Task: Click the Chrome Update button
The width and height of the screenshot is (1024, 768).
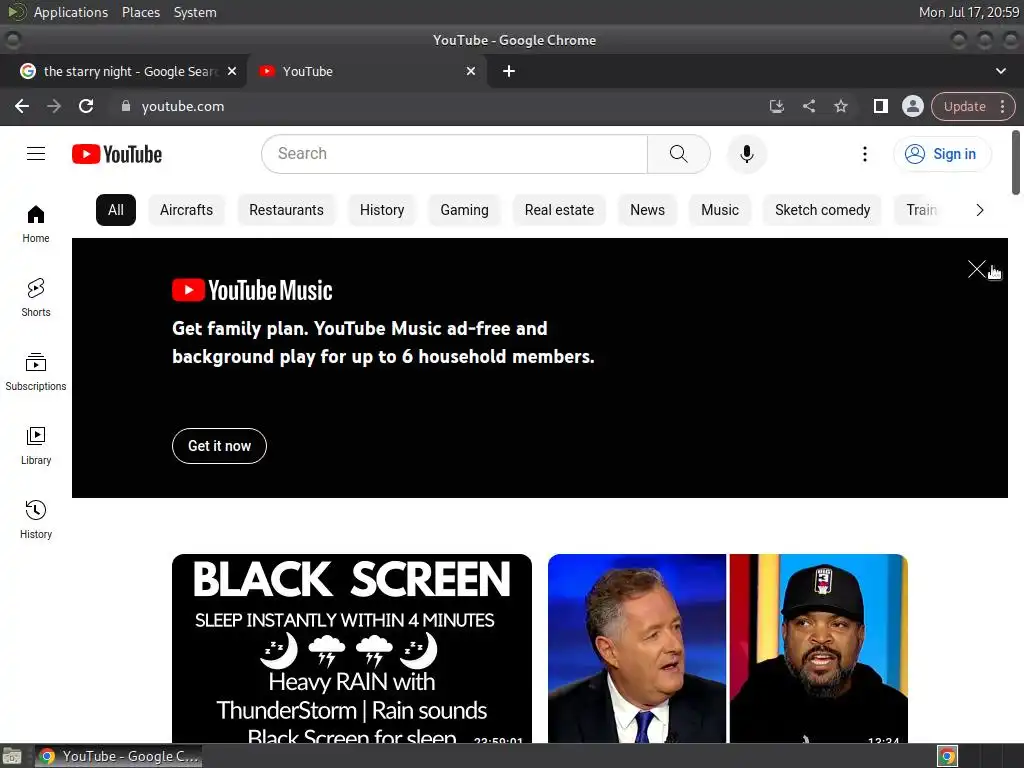Action: (x=965, y=106)
